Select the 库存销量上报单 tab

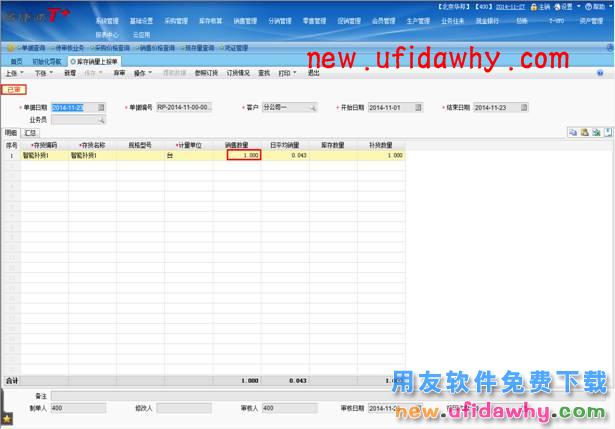click(x=94, y=62)
